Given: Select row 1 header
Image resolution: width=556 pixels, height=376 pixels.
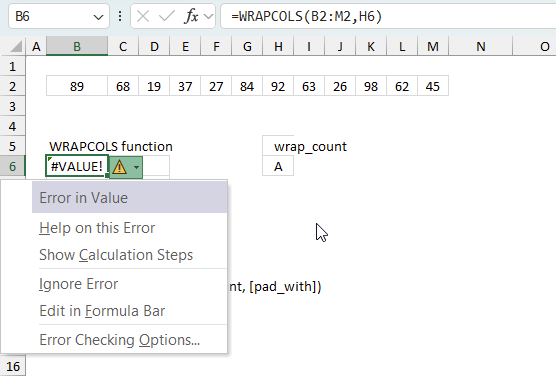Looking at the screenshot, I should (x=13, y=66).
